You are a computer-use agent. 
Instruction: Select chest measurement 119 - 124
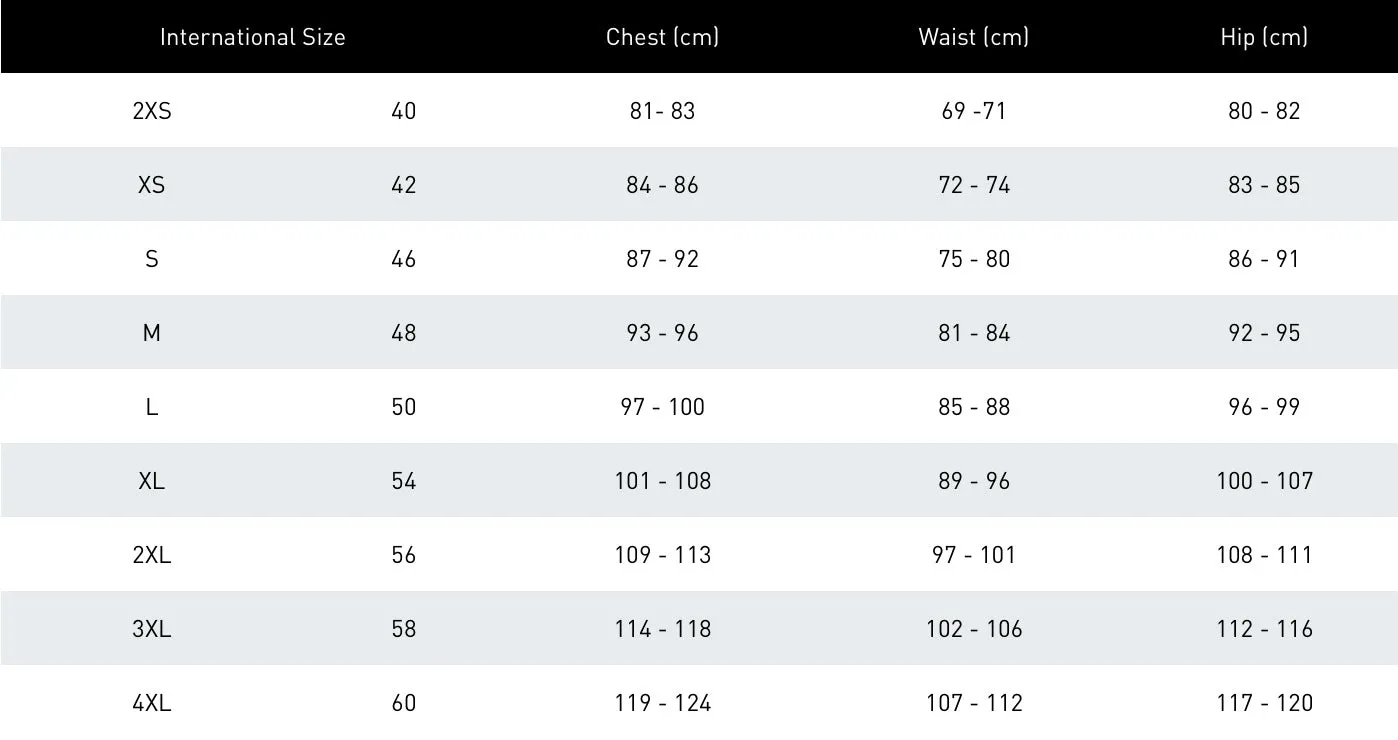(662, 703)
